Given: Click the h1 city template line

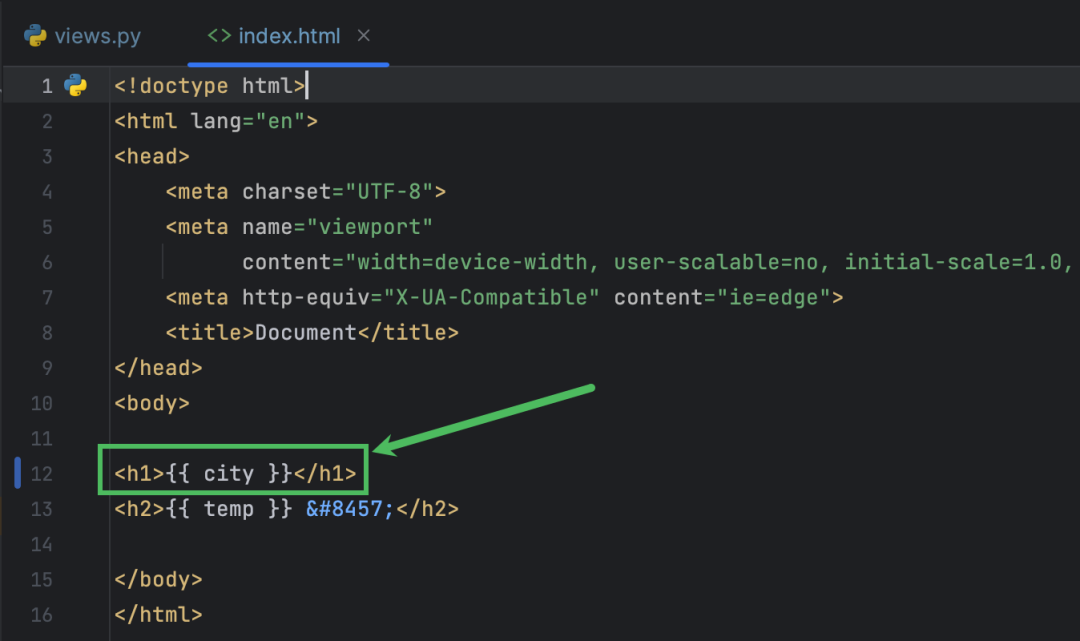Looking at the screenshot, I should [x=235, y=474].
